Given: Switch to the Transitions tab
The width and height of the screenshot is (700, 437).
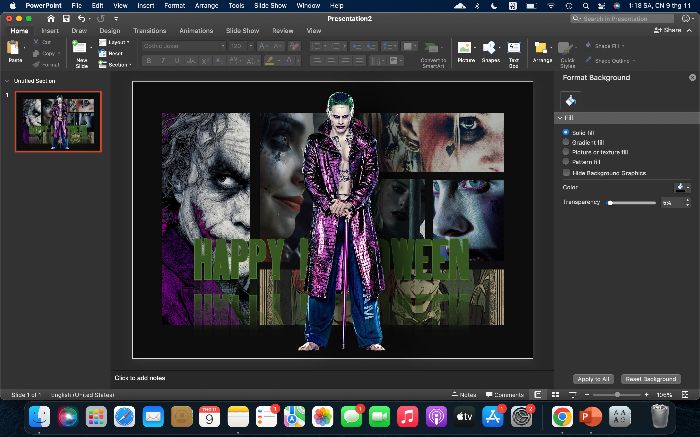Looking at the screenshot, I should pos(150,31).
